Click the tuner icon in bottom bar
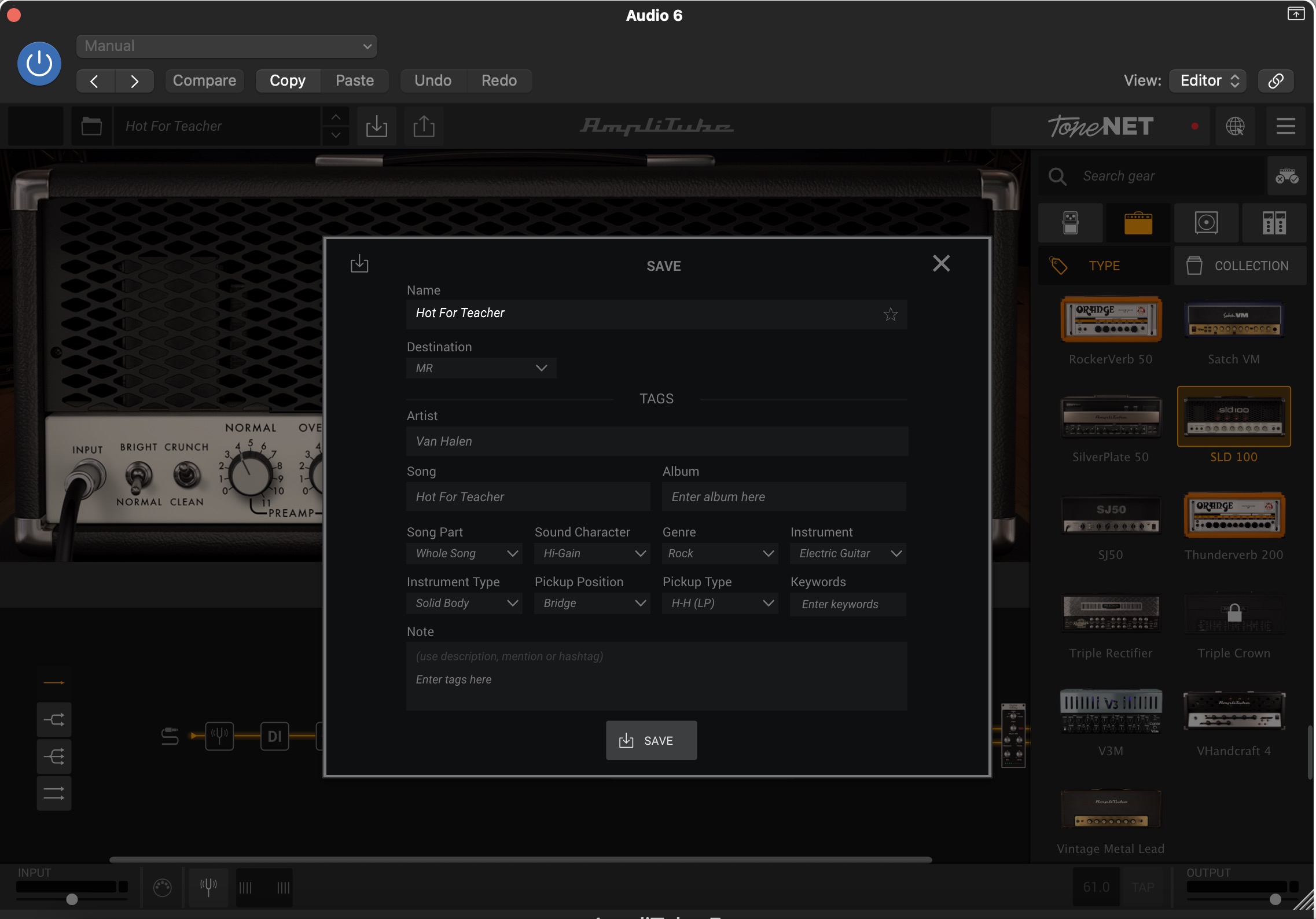Screen dimensions: 1316x919 coord(208,887)
